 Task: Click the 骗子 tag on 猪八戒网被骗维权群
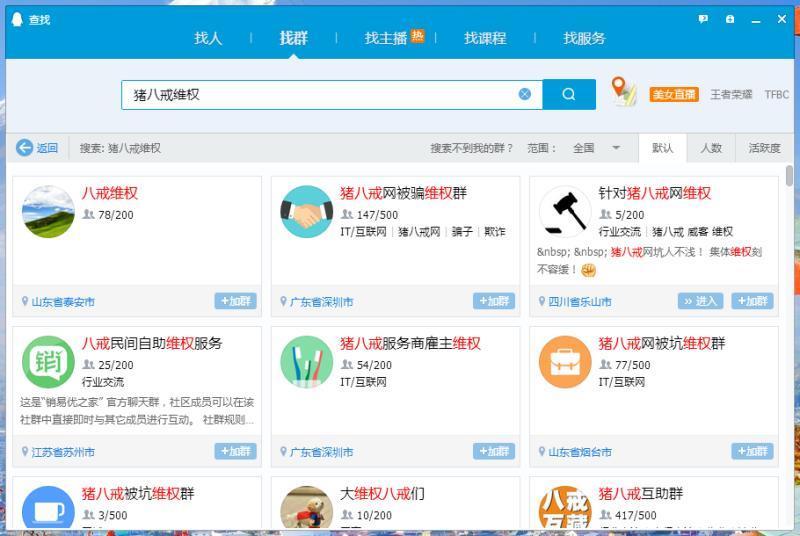[462, 232]
